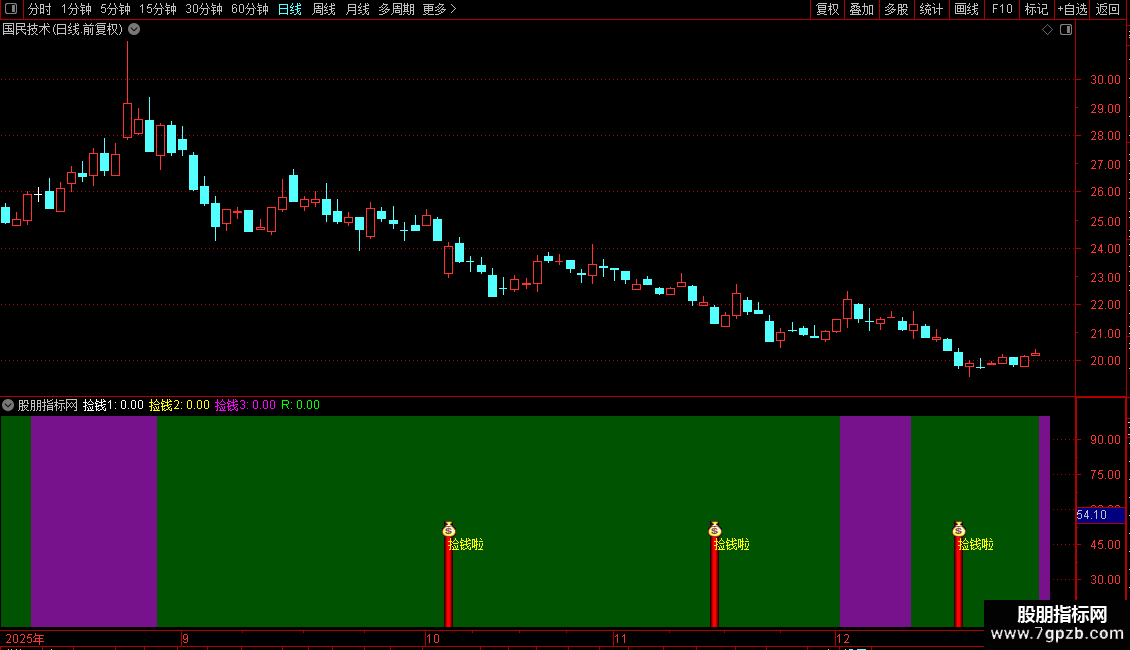Expand the 更多 periods menu
The width and height of the screenshot is (1130, 650).
(x=439, y=9)
